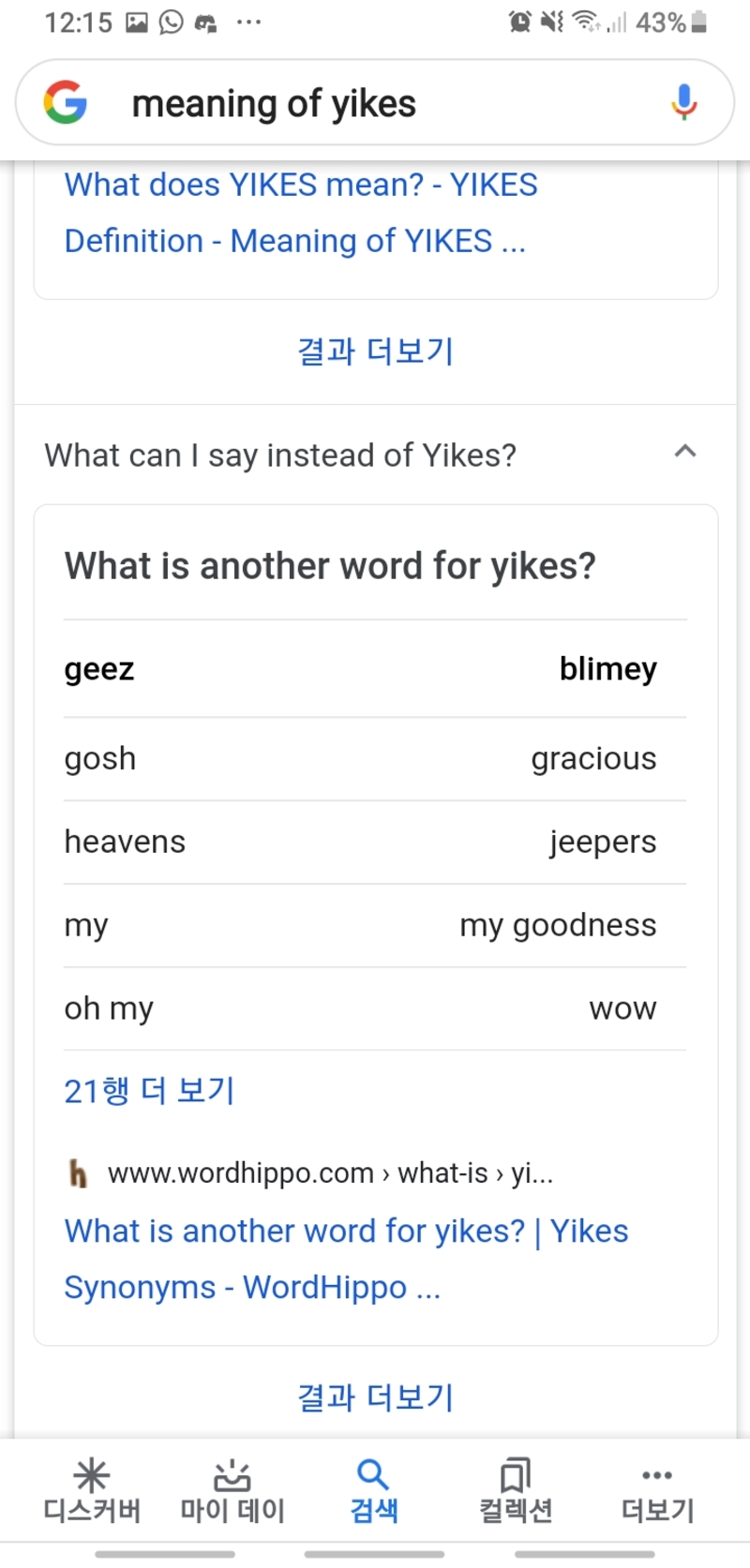Tap the lower '결과 더보기' link

374,1397
